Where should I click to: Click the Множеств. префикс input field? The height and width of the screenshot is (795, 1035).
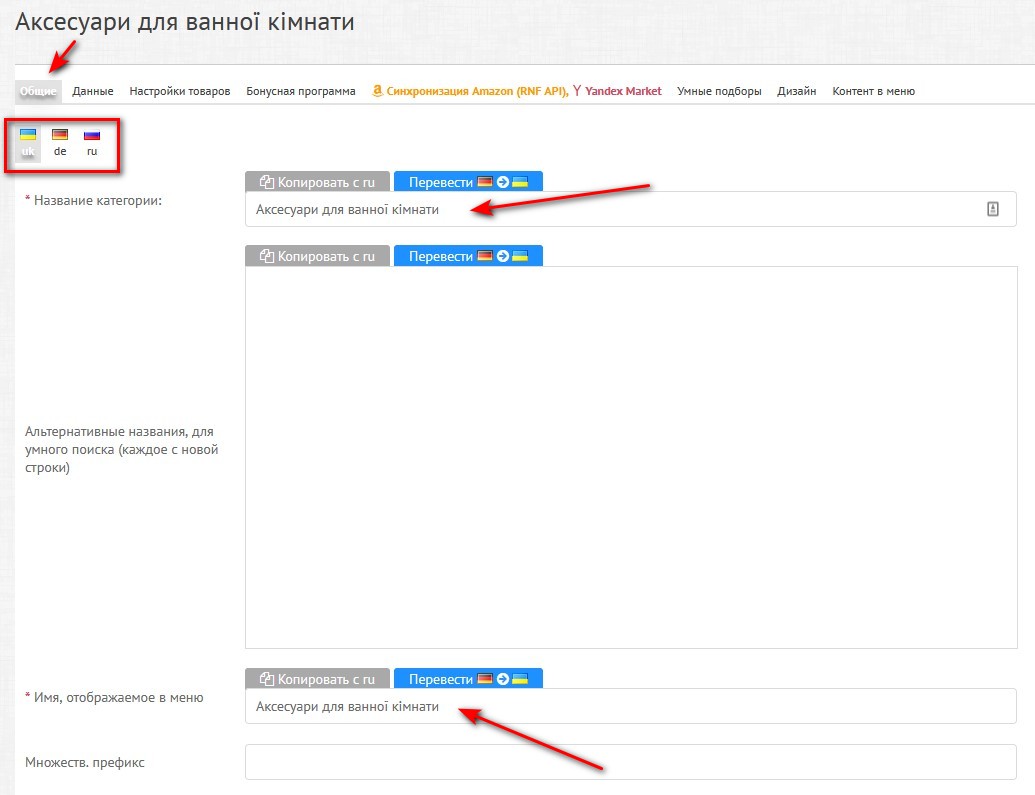click(x=630, y=762)
